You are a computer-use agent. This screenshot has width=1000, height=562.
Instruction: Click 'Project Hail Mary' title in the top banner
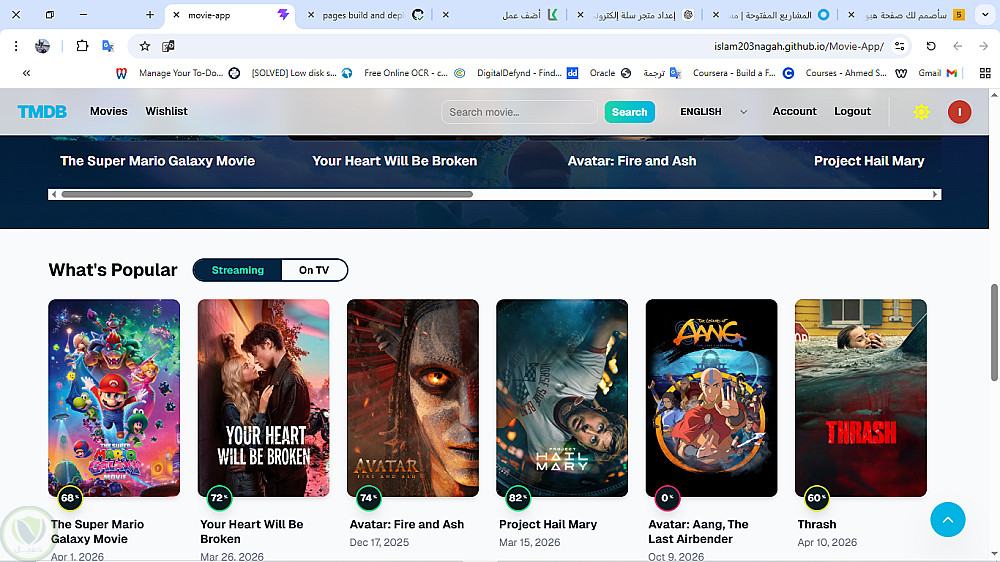click(x=869, y=161)
